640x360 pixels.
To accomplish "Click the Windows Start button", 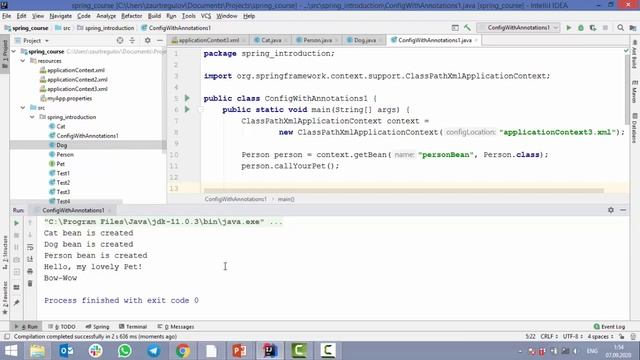I will tap(11, 351).
